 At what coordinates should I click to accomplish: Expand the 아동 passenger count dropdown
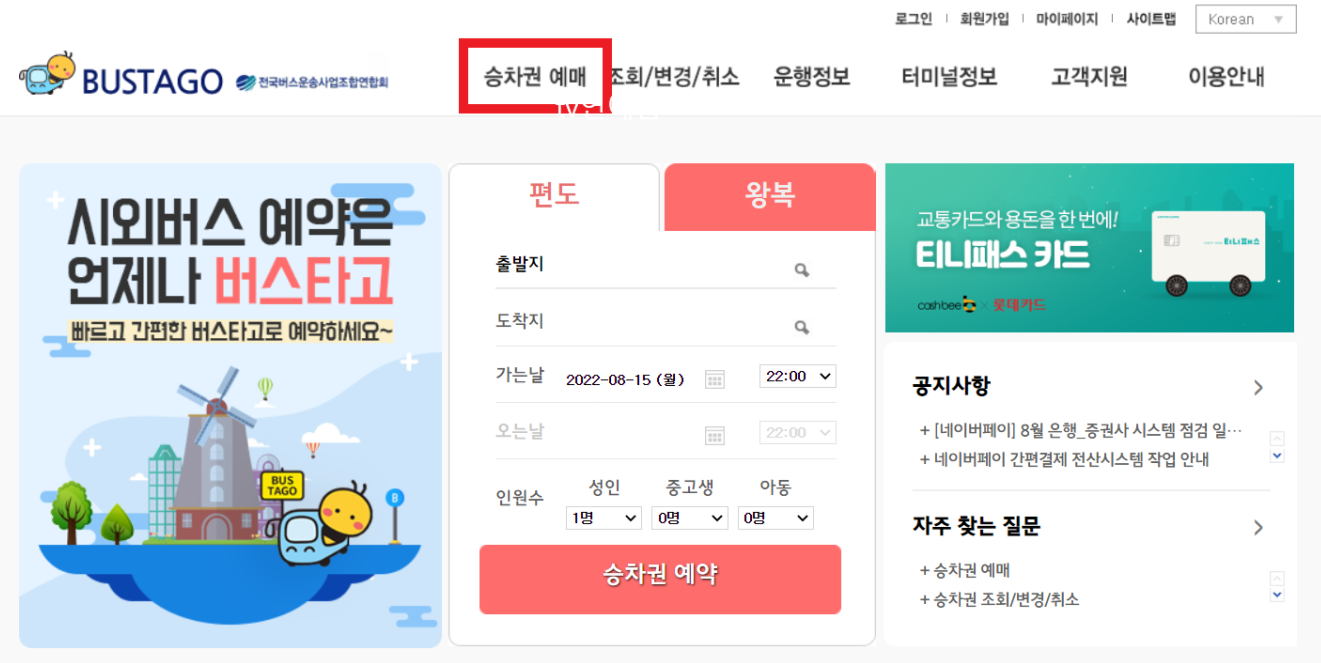click(x=776, y=518)
